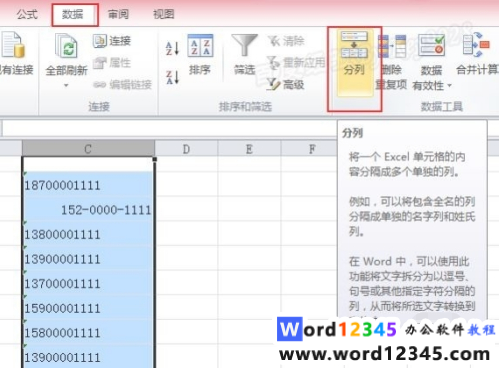Toggle the 筛选 filter funnel
Image resolution: width=500 pixels, height=370 pixels.
[245, 54]
